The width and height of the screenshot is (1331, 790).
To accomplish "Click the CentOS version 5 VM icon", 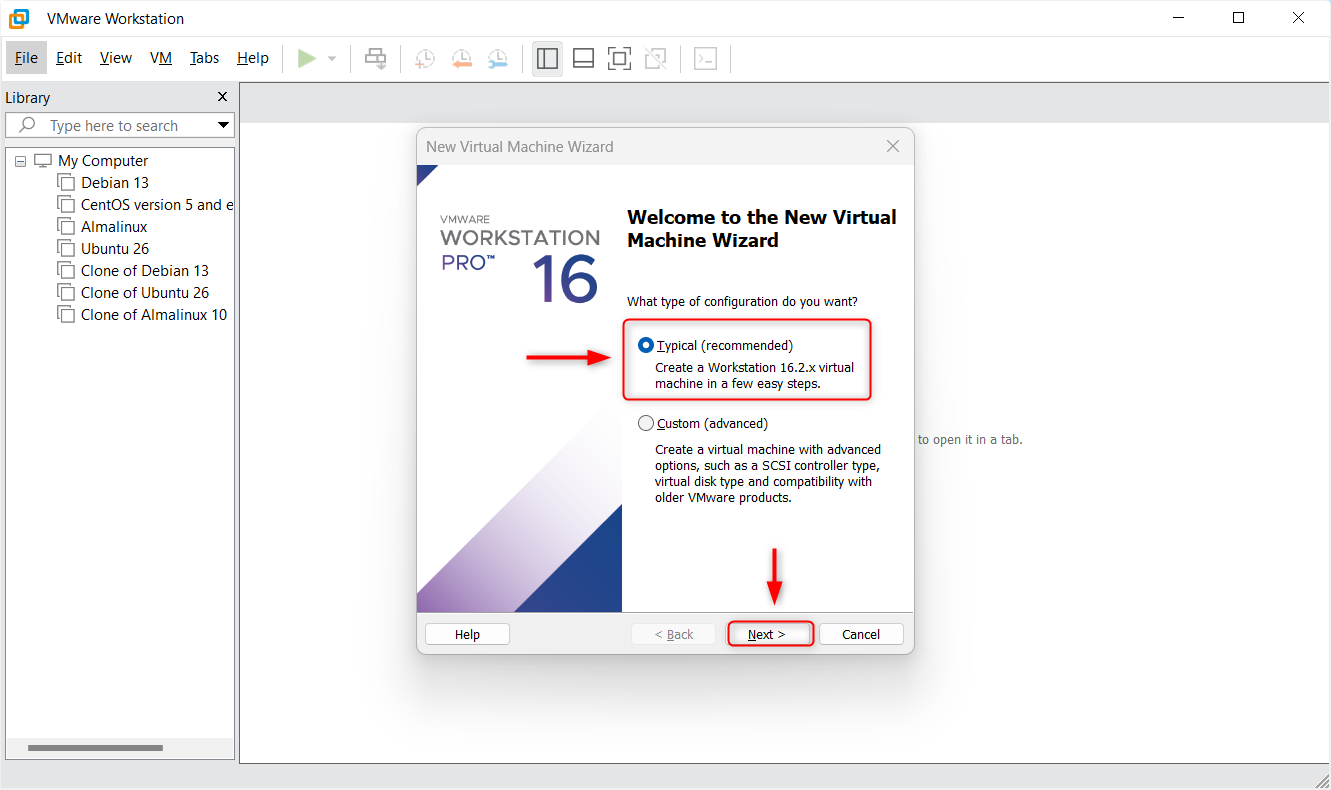I will 66,204.
